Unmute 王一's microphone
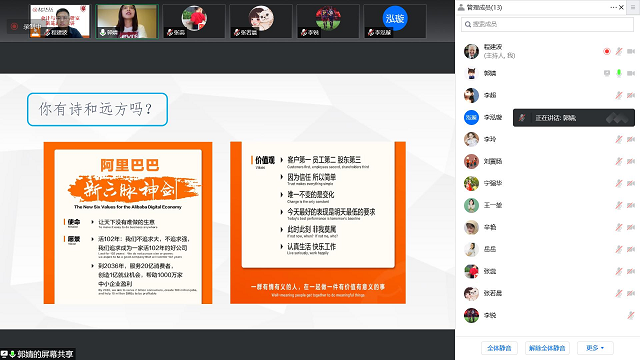Viewport: 640px width, 360px height. pyautogui.click(x=619, y=205)
